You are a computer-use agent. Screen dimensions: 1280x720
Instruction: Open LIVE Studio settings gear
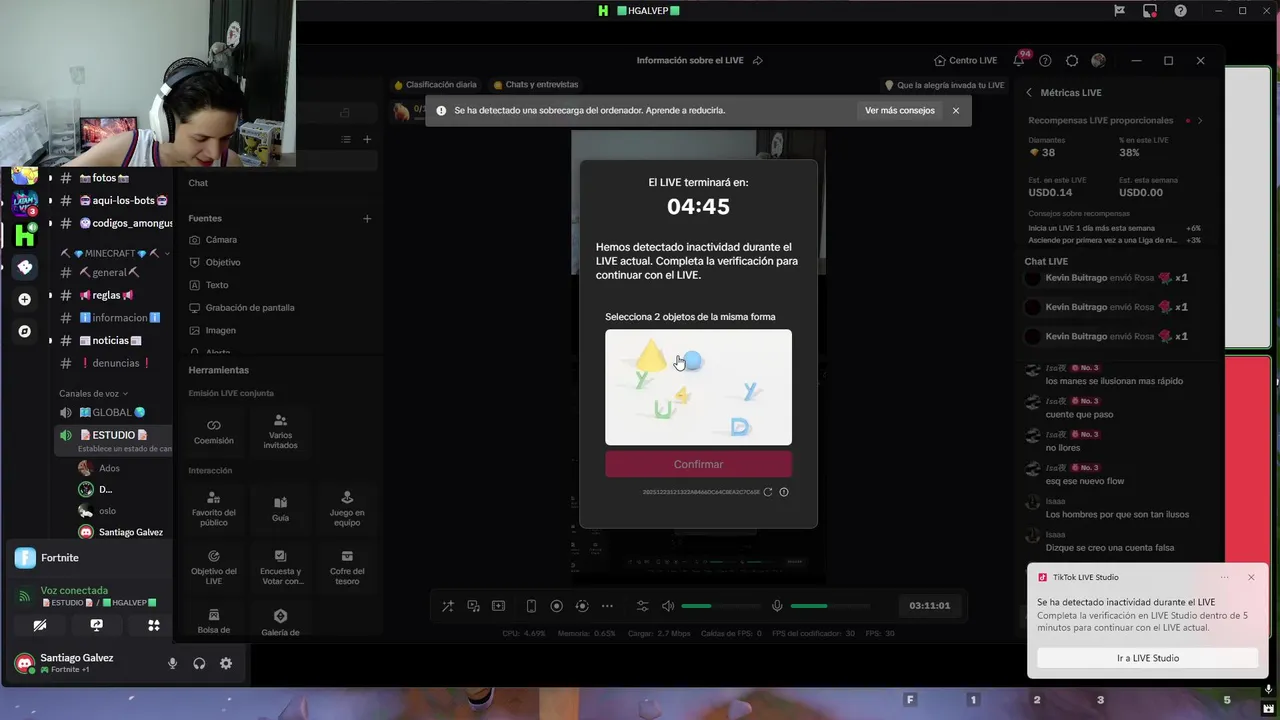coord(1072,61)
